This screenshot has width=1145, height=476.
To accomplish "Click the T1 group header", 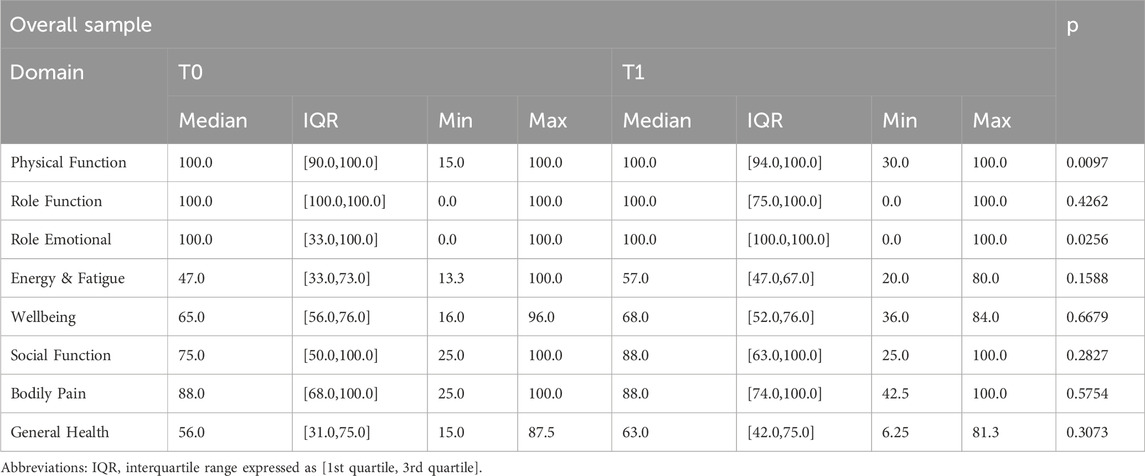I will pyautogui.click(x=634, y=73).
